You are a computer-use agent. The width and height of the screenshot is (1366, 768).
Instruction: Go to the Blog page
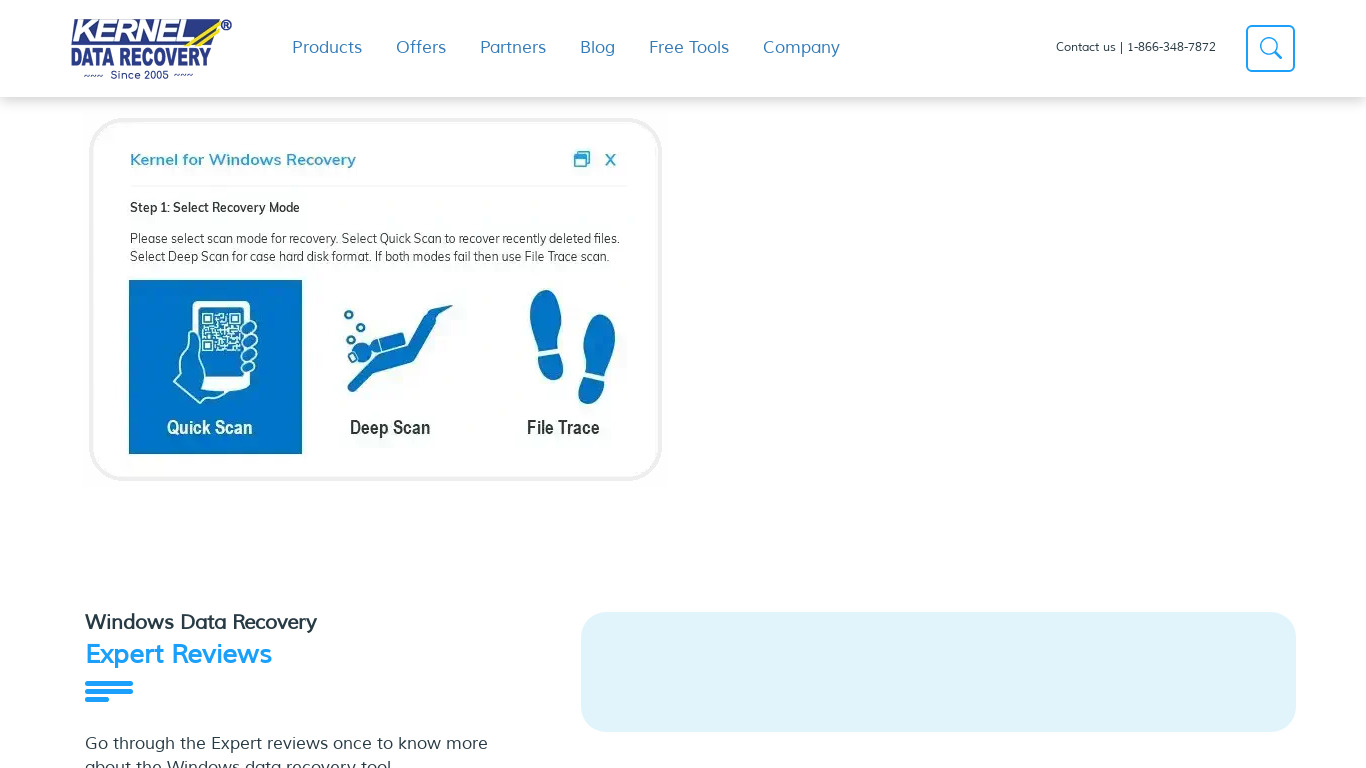click(597, 47)
